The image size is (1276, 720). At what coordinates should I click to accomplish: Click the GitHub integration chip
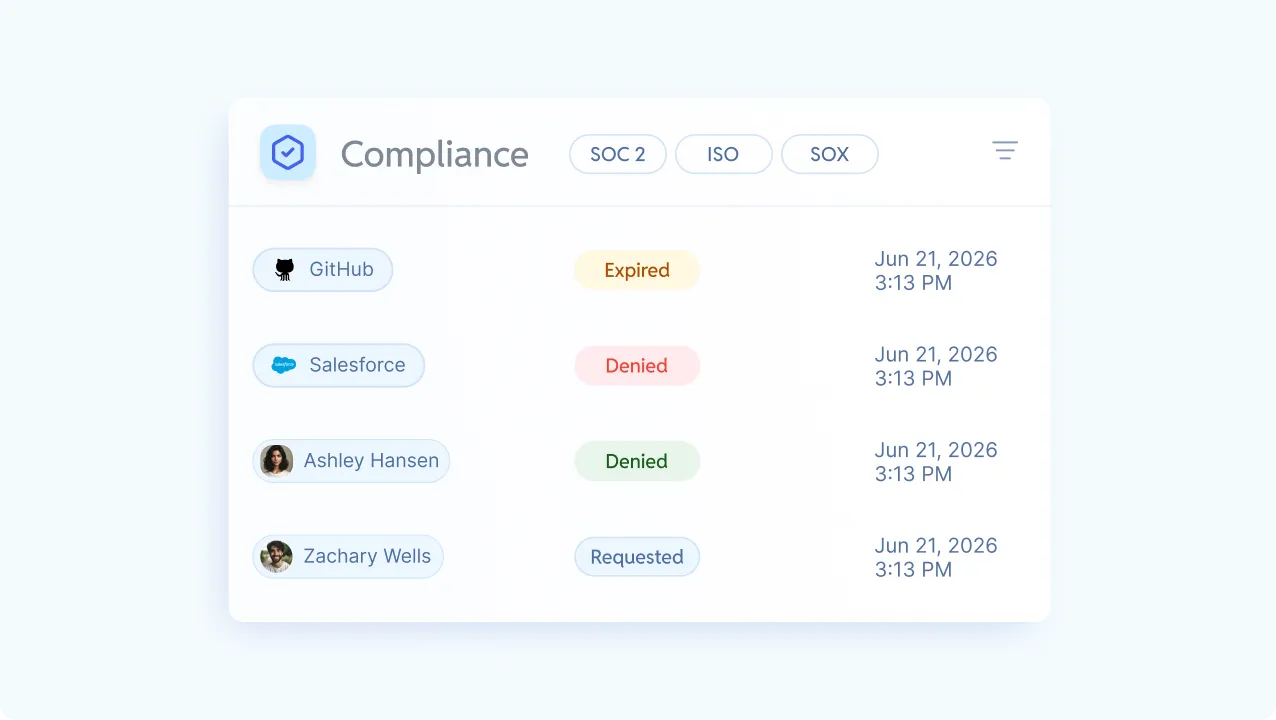tap(322, 269)
